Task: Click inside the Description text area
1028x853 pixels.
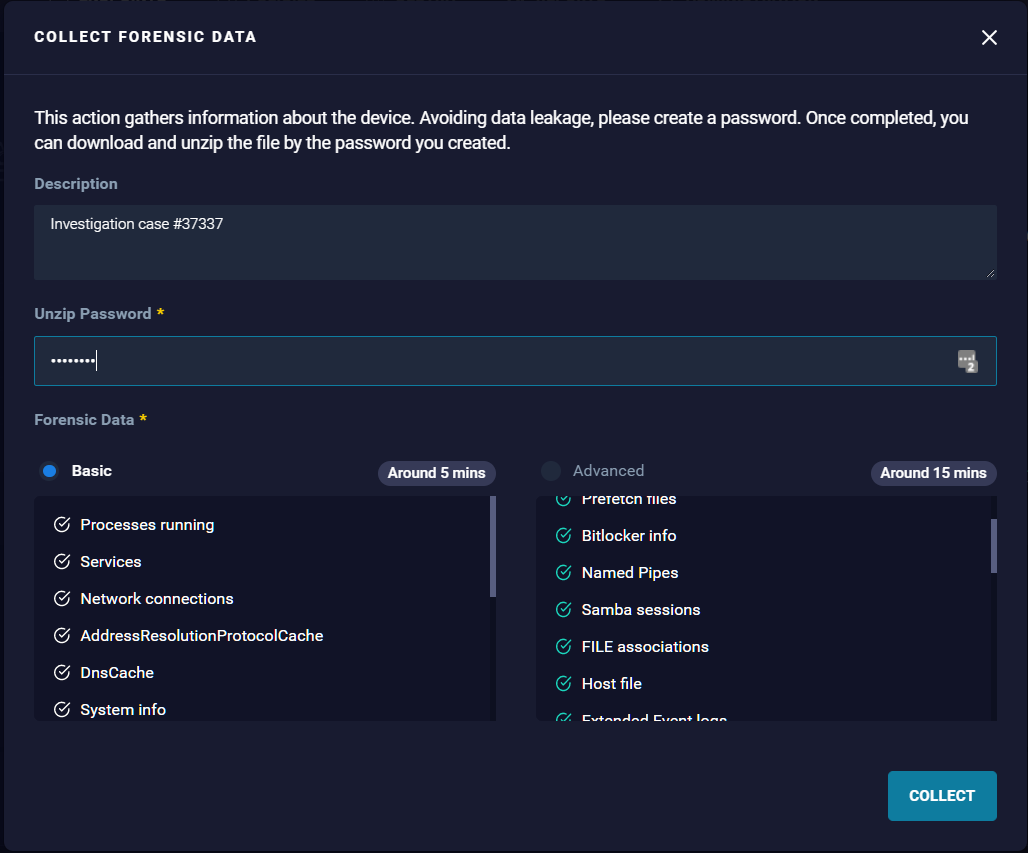Action: [x=515, y=240]
